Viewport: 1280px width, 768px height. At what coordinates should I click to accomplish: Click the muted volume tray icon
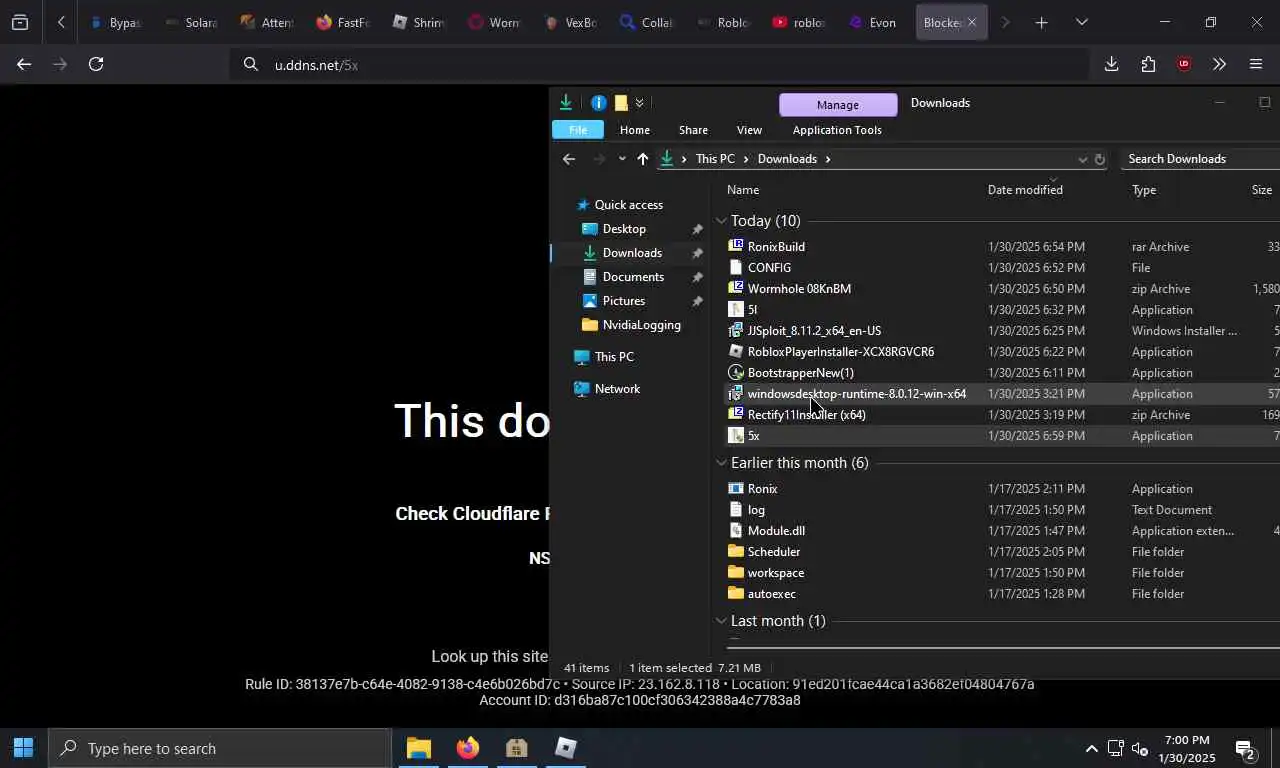[x=1139, y=749]
